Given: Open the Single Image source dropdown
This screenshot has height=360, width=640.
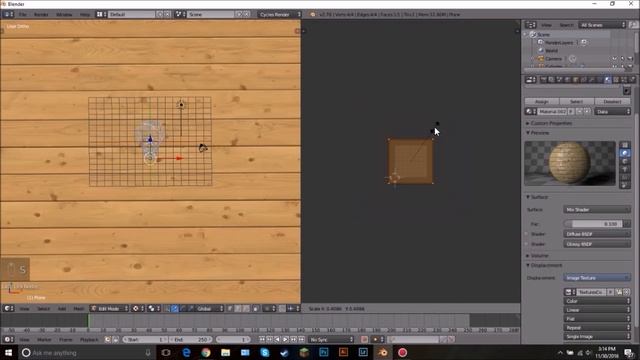Looking at the screenshot, I should [x=597, y=337].
